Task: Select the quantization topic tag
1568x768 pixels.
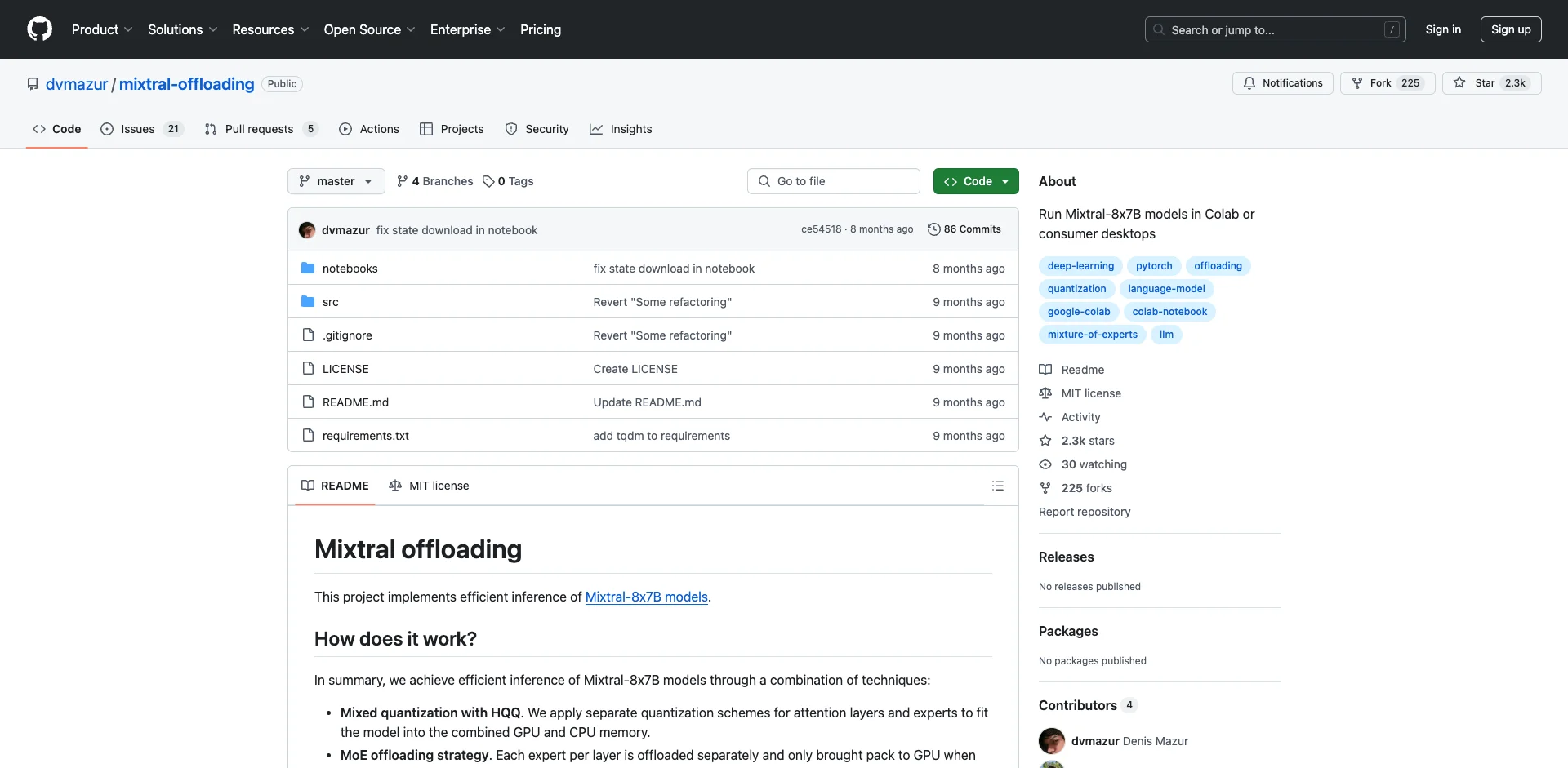Action: pos(1076,289)
